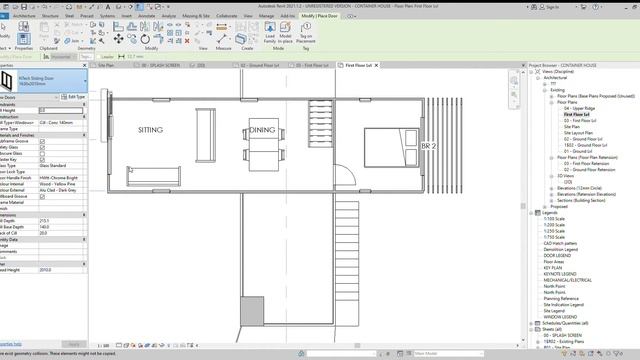
Task: Collapse the Floor Plans node
Action: click(x=551, y=102)
